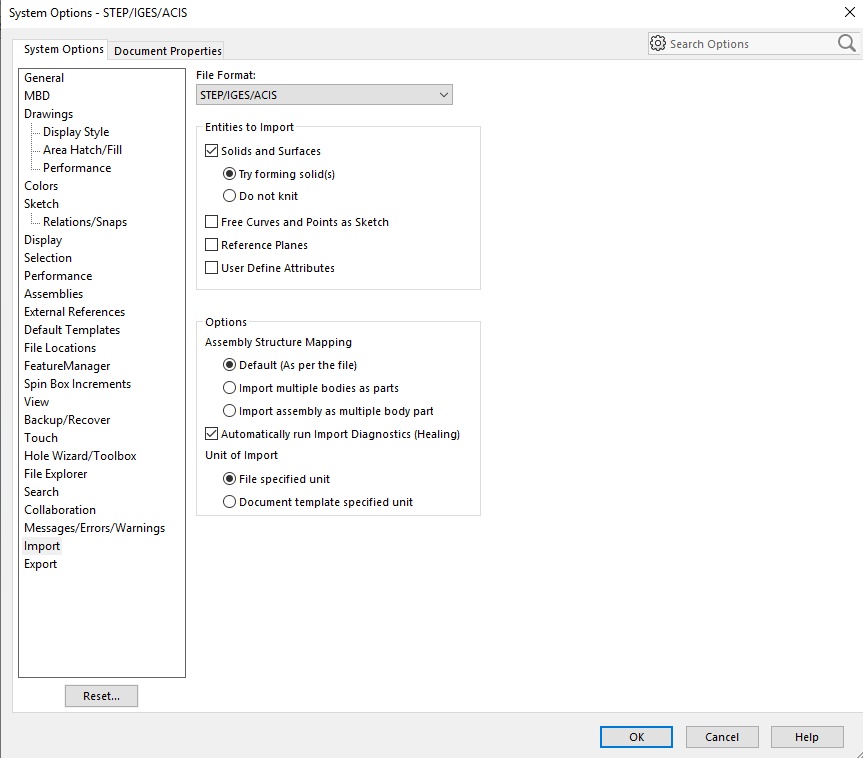Click the search magnifier icon

click(x=846, y=43)
